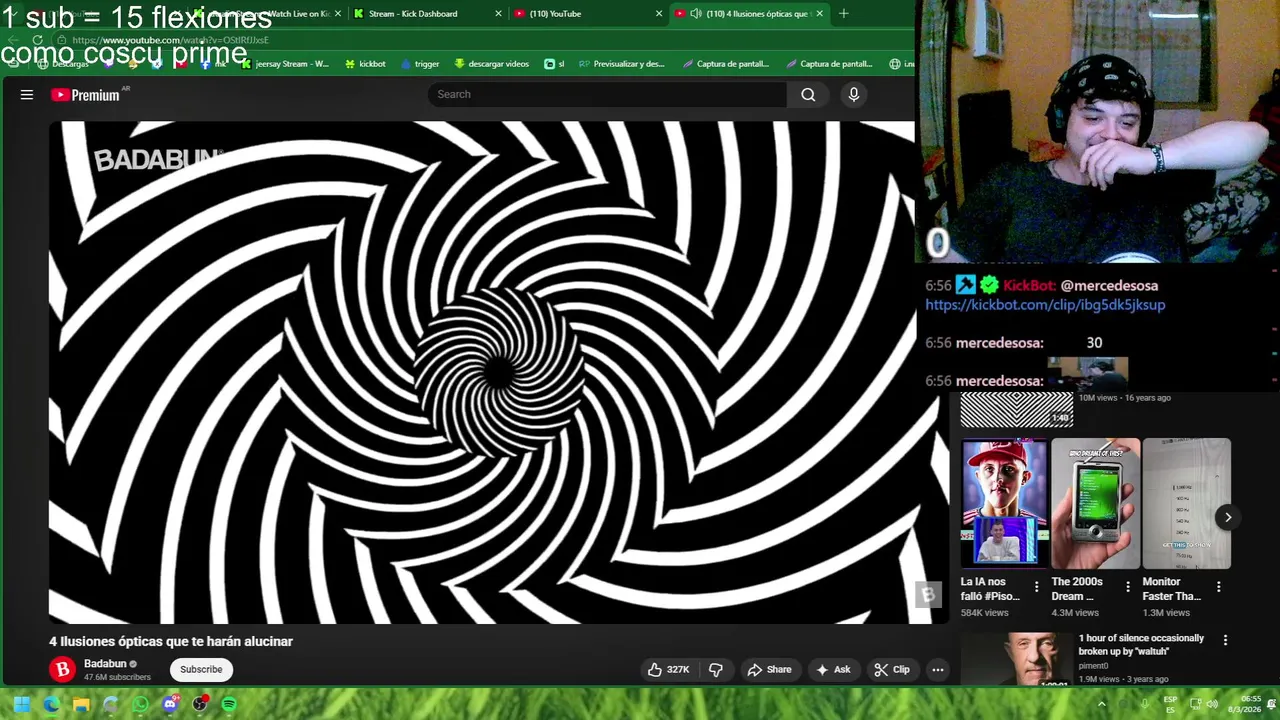Open striped thumbnail with 10M views
Screen dimensions: 1280x720
(x=1016, y=409)
